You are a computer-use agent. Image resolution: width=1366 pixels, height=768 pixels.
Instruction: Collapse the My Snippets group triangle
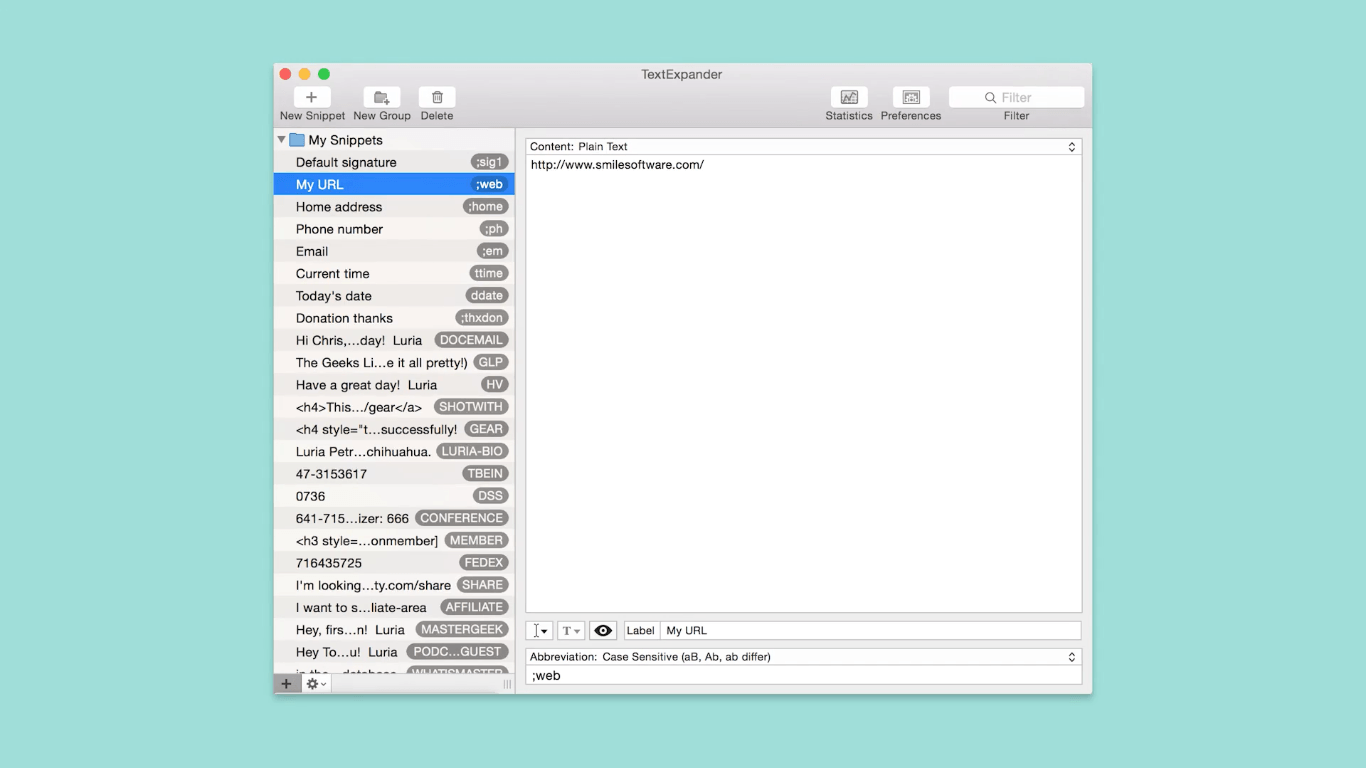[x=282, y=140]
